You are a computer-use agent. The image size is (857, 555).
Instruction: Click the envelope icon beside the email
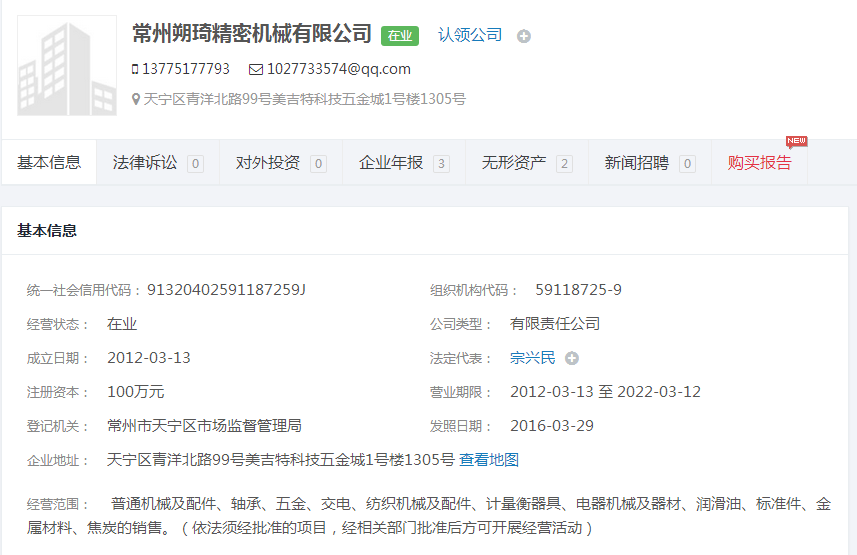tap(256, 69)
